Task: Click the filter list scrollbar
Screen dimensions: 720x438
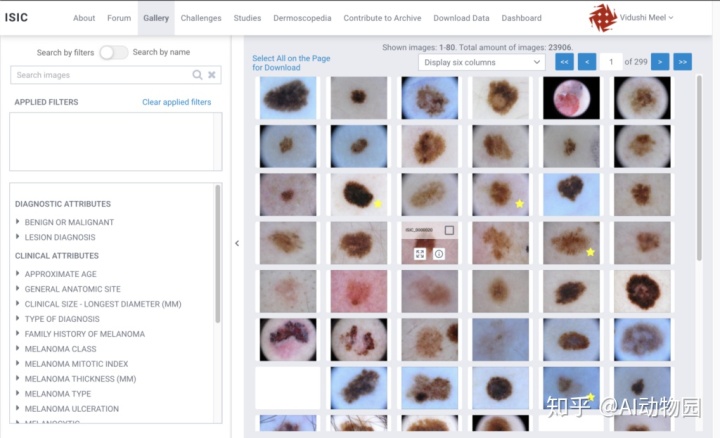Action: coord(218,253)
